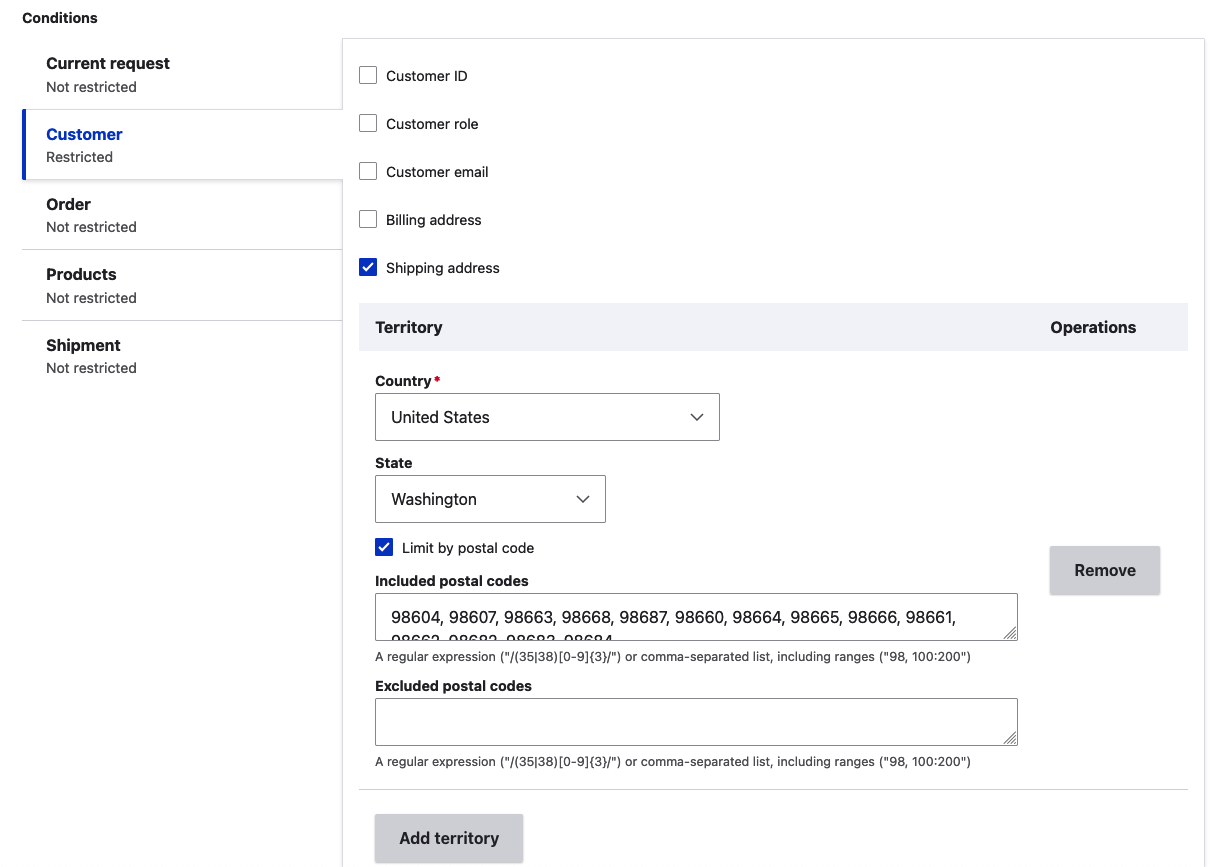Enable the Billing address checkbox

coord(368,220)
